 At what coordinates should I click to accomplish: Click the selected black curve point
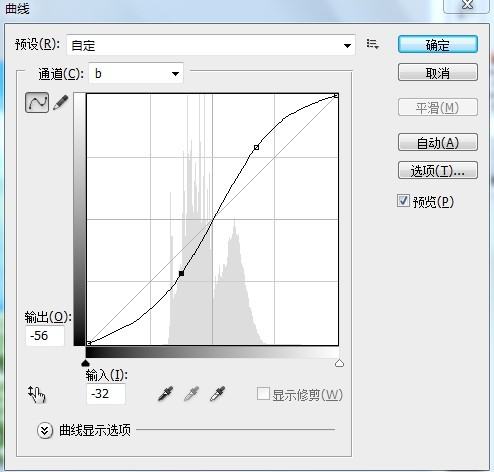[x=181, y=273]
